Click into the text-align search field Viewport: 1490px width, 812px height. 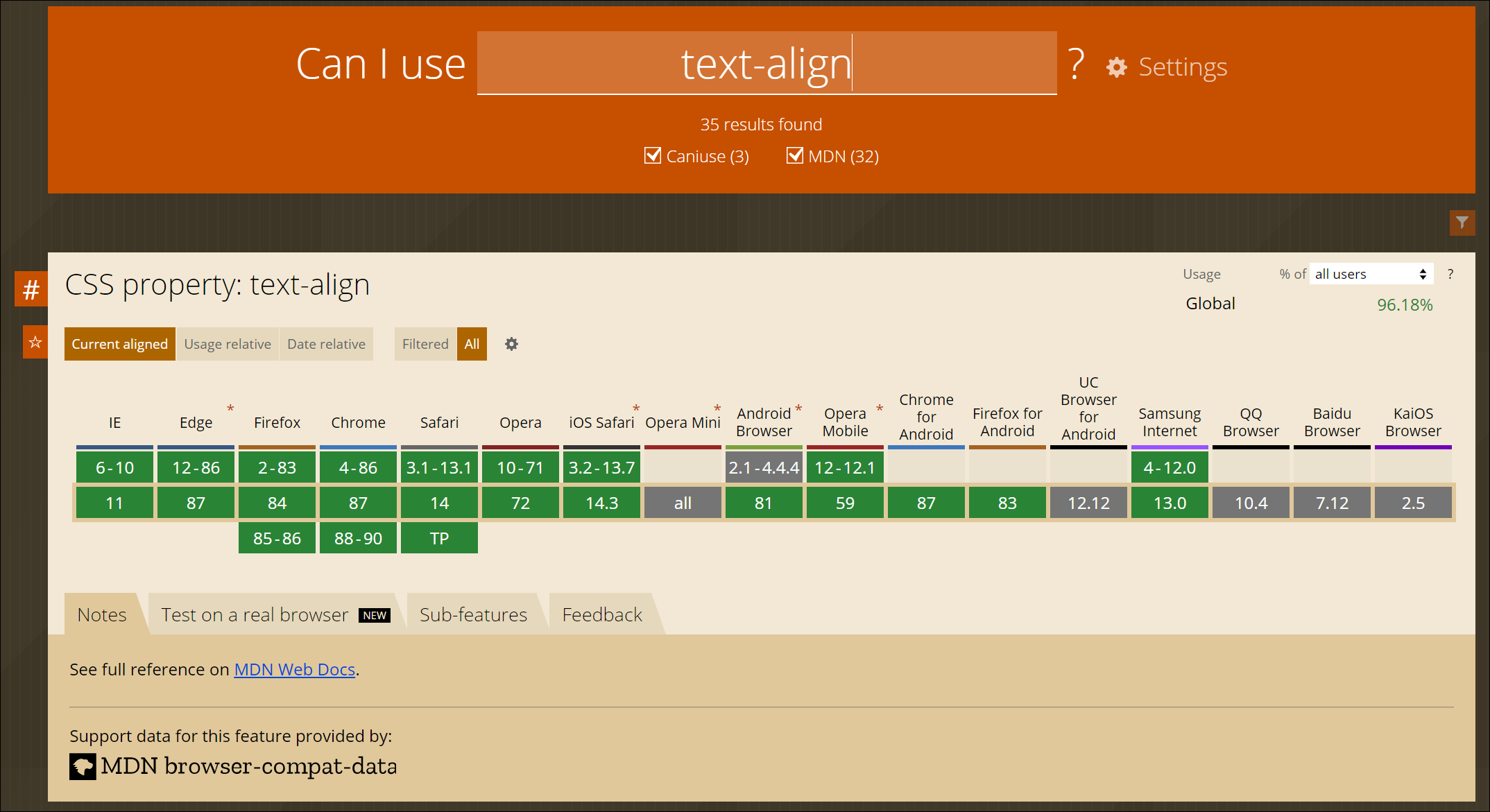coord(766,64)
